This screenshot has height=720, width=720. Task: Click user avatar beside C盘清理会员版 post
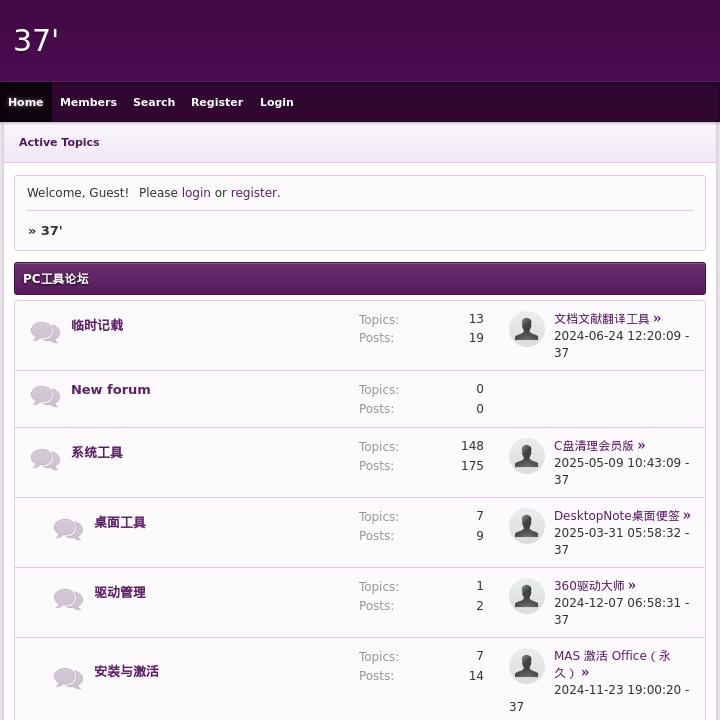[x=527, y=456]
